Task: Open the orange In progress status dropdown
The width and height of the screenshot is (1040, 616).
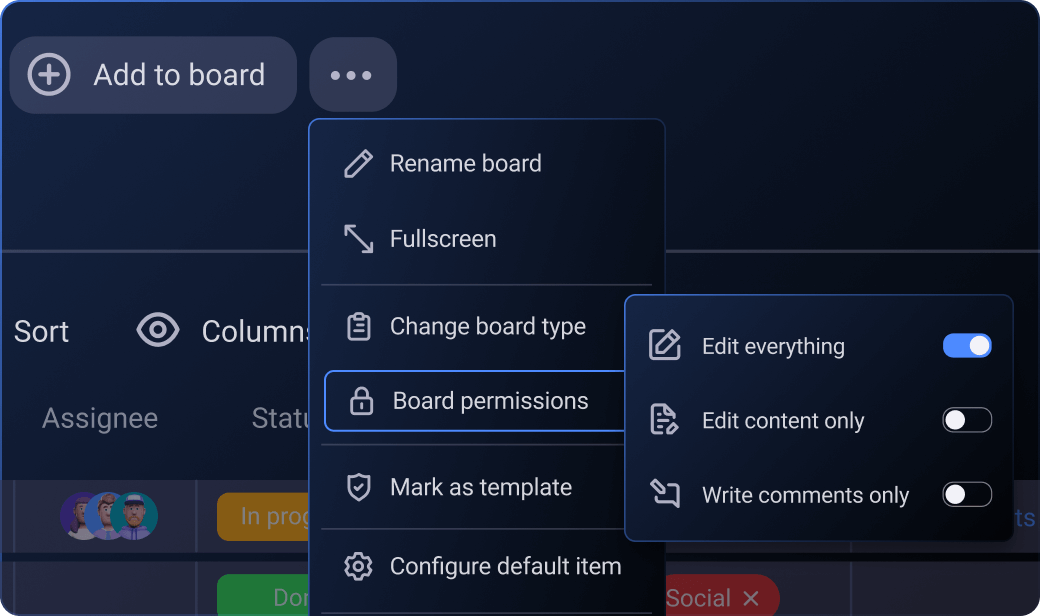Action: point(263,517)
